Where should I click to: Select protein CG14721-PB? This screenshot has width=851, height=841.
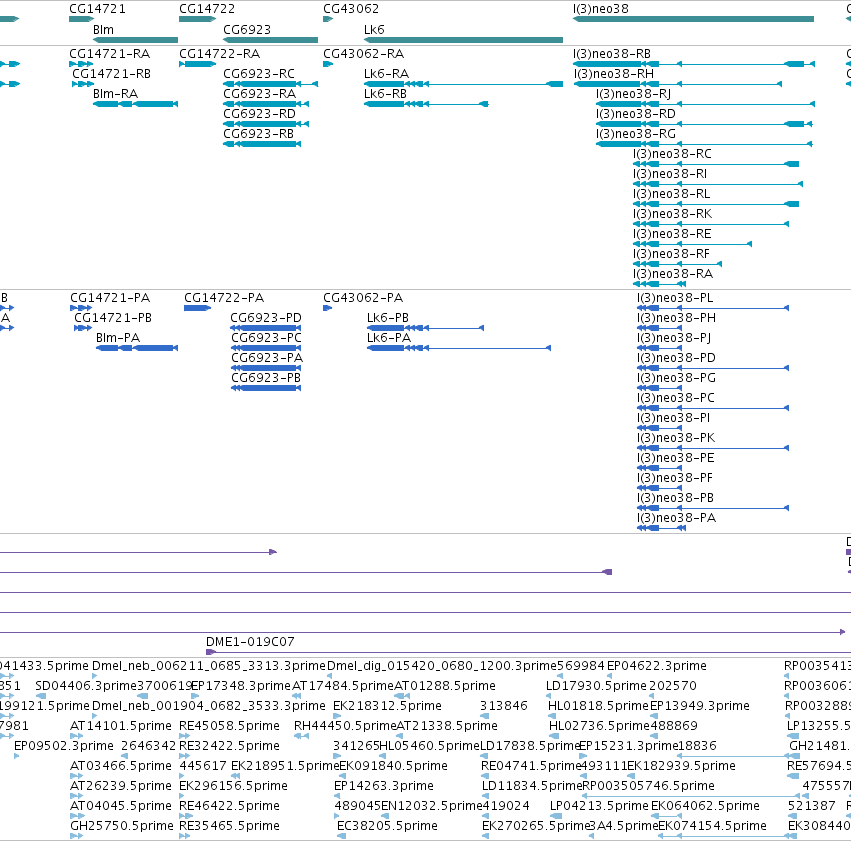pos(113,318)
